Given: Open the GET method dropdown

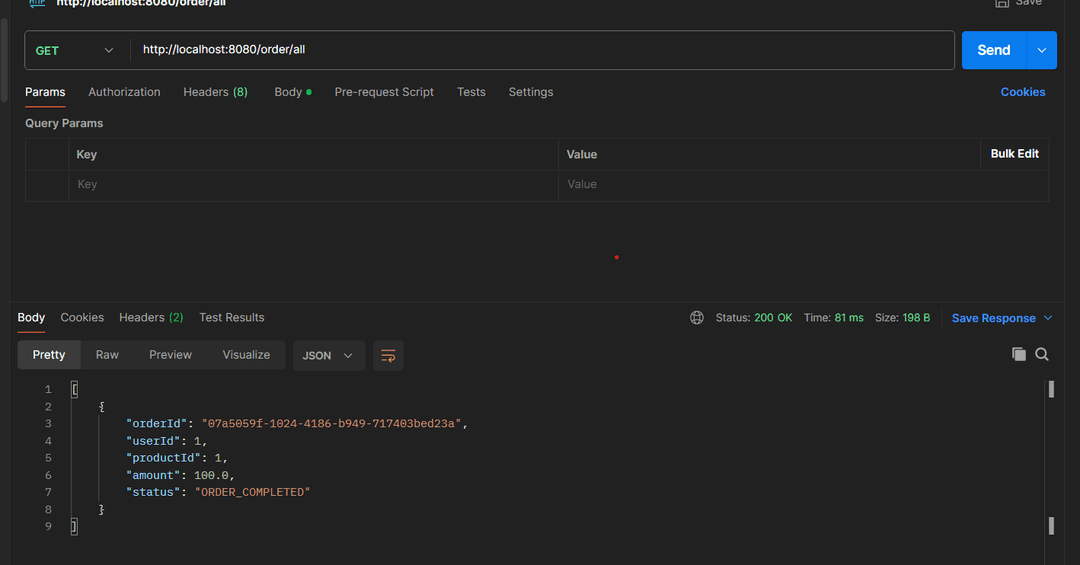Looking at the screenshot, I should pos(75,50).
